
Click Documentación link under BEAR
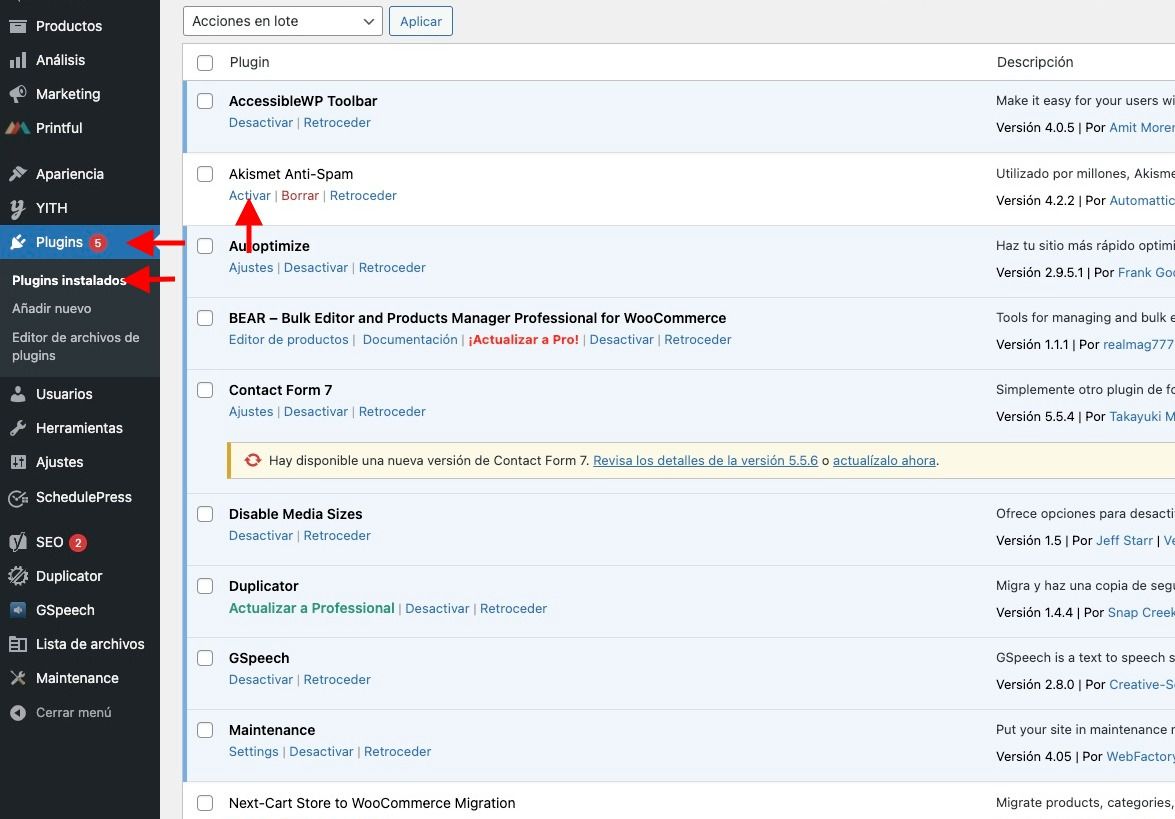tap(410, 339)
